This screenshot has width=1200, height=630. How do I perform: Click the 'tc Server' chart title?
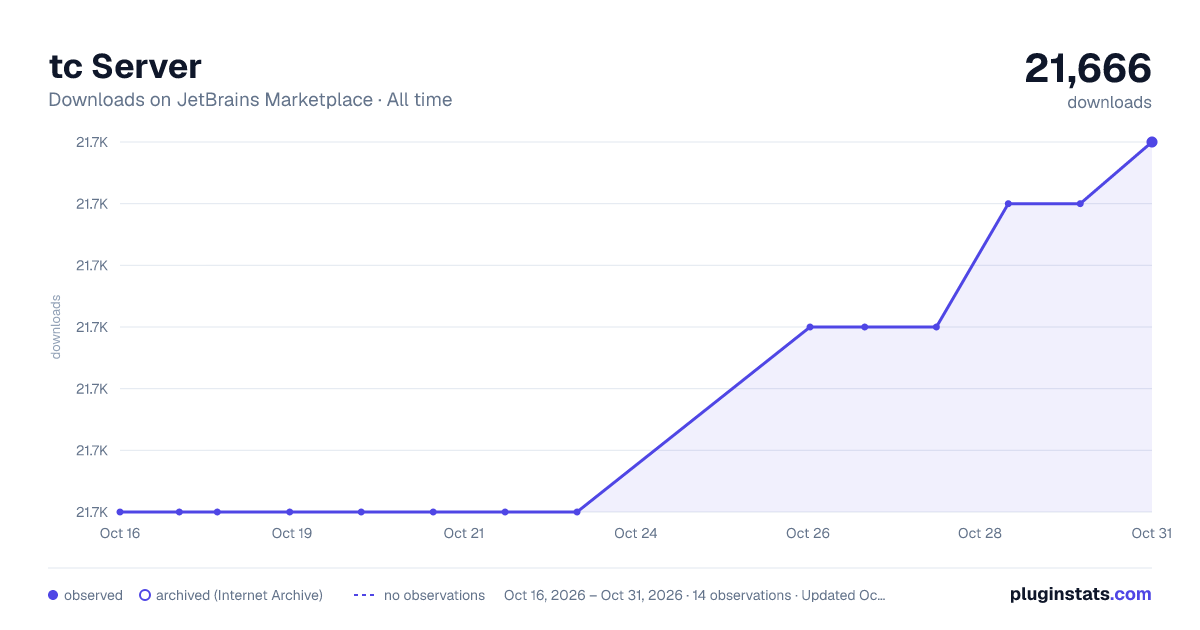[x=125, y=66]
